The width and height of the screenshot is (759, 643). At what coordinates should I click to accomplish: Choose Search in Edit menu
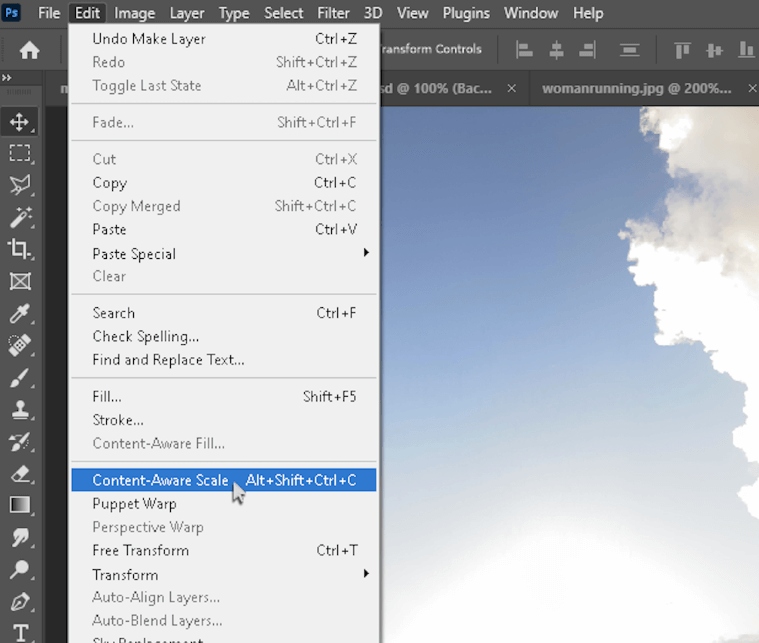pos(224,313)
